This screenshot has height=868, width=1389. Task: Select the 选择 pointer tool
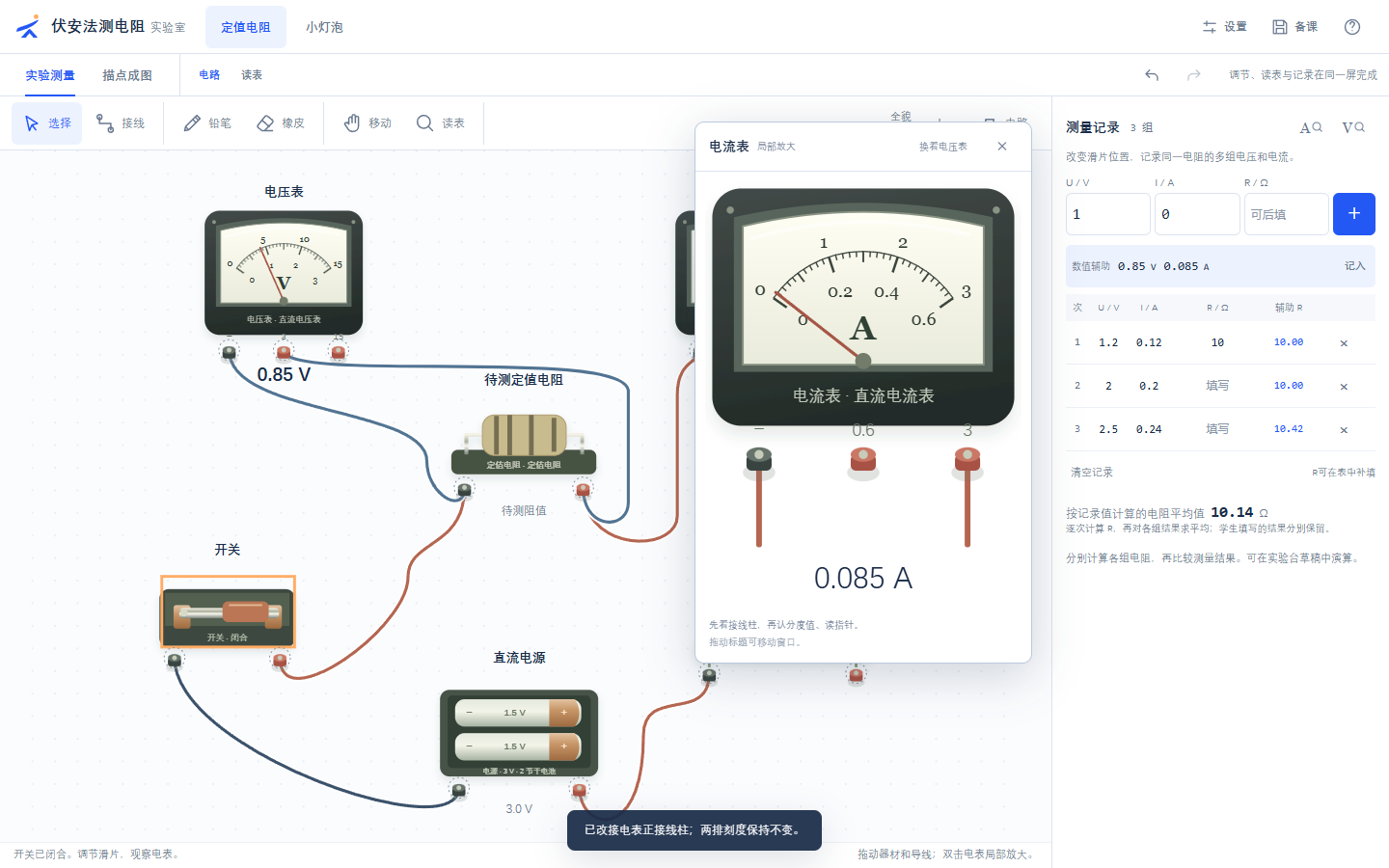point(47,123)
